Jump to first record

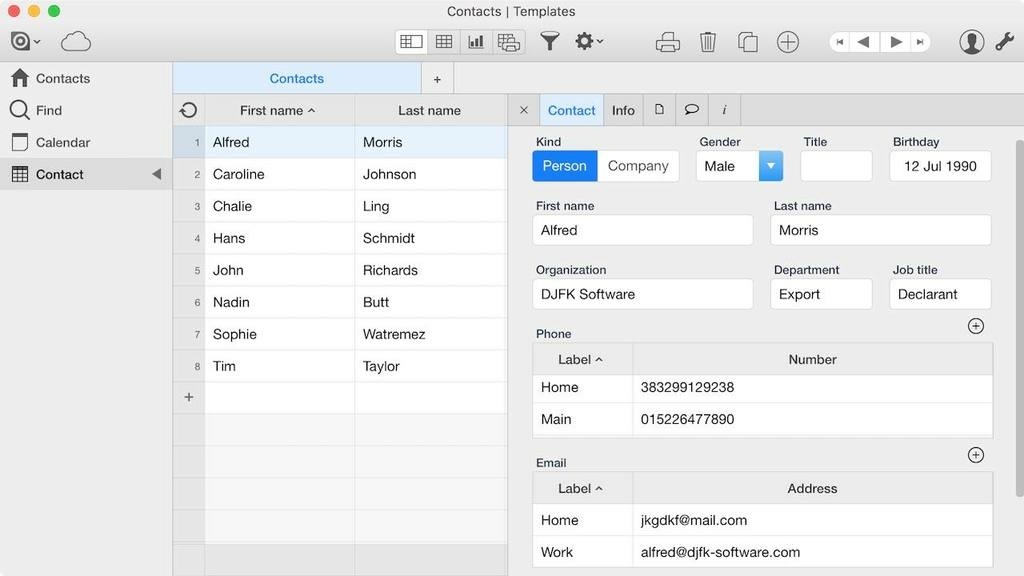click(840, 42)
